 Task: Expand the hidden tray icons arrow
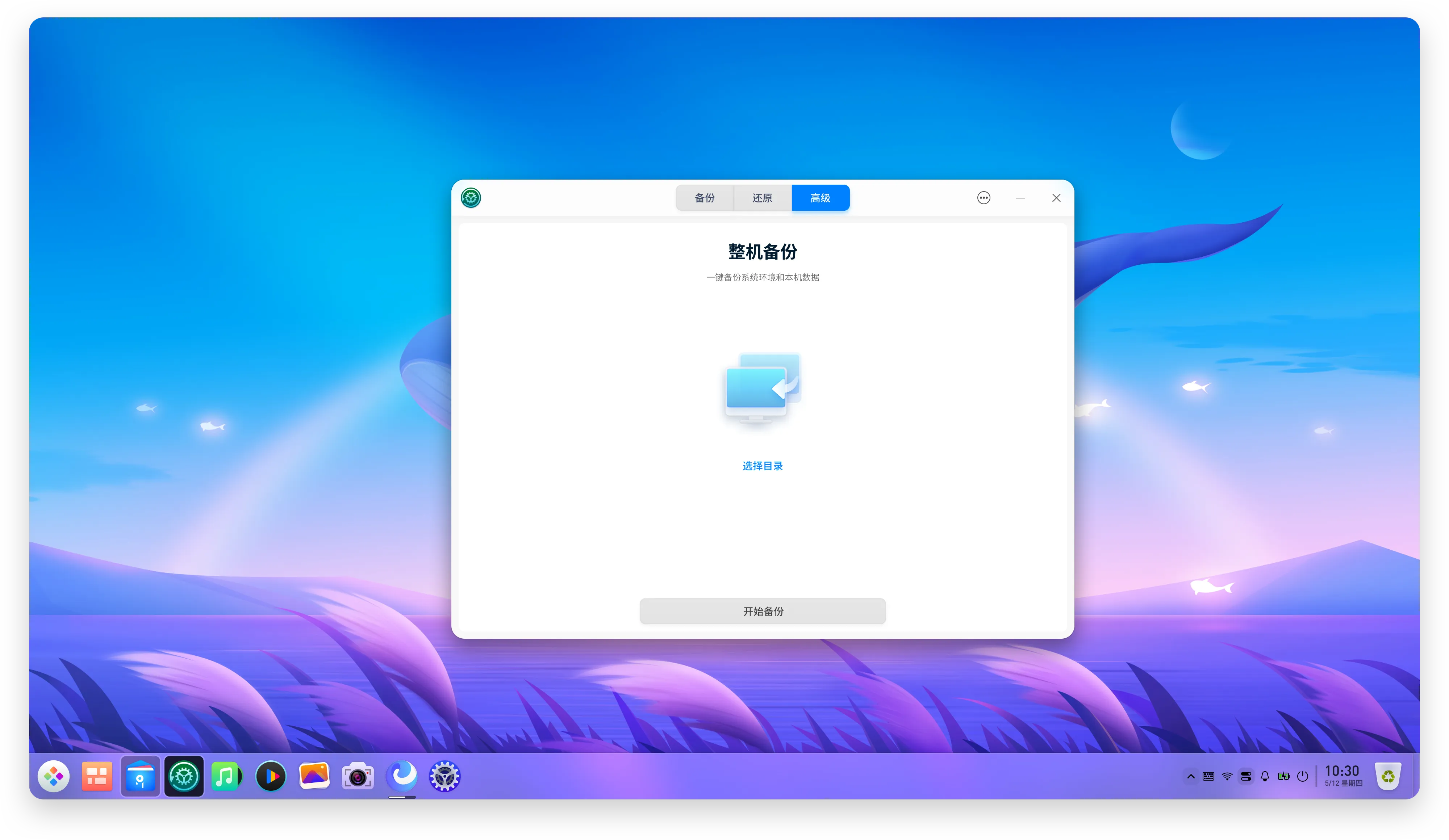[1191, 777]
